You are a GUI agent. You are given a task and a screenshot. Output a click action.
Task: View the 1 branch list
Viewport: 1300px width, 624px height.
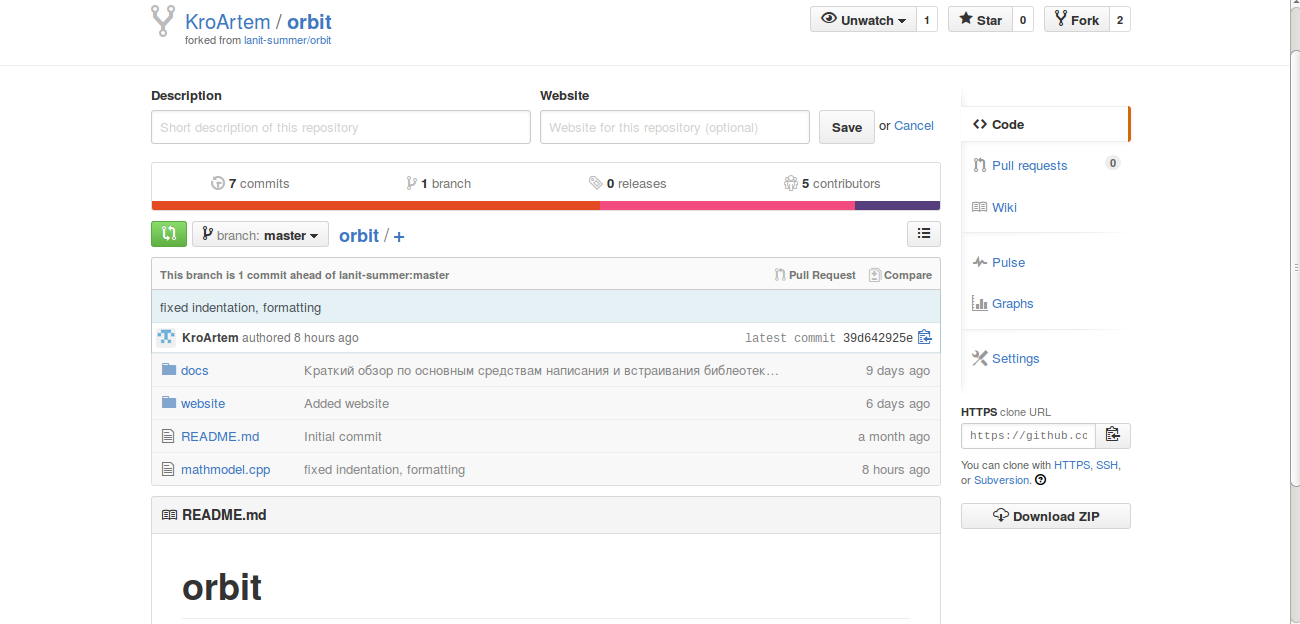coord(438,183)
